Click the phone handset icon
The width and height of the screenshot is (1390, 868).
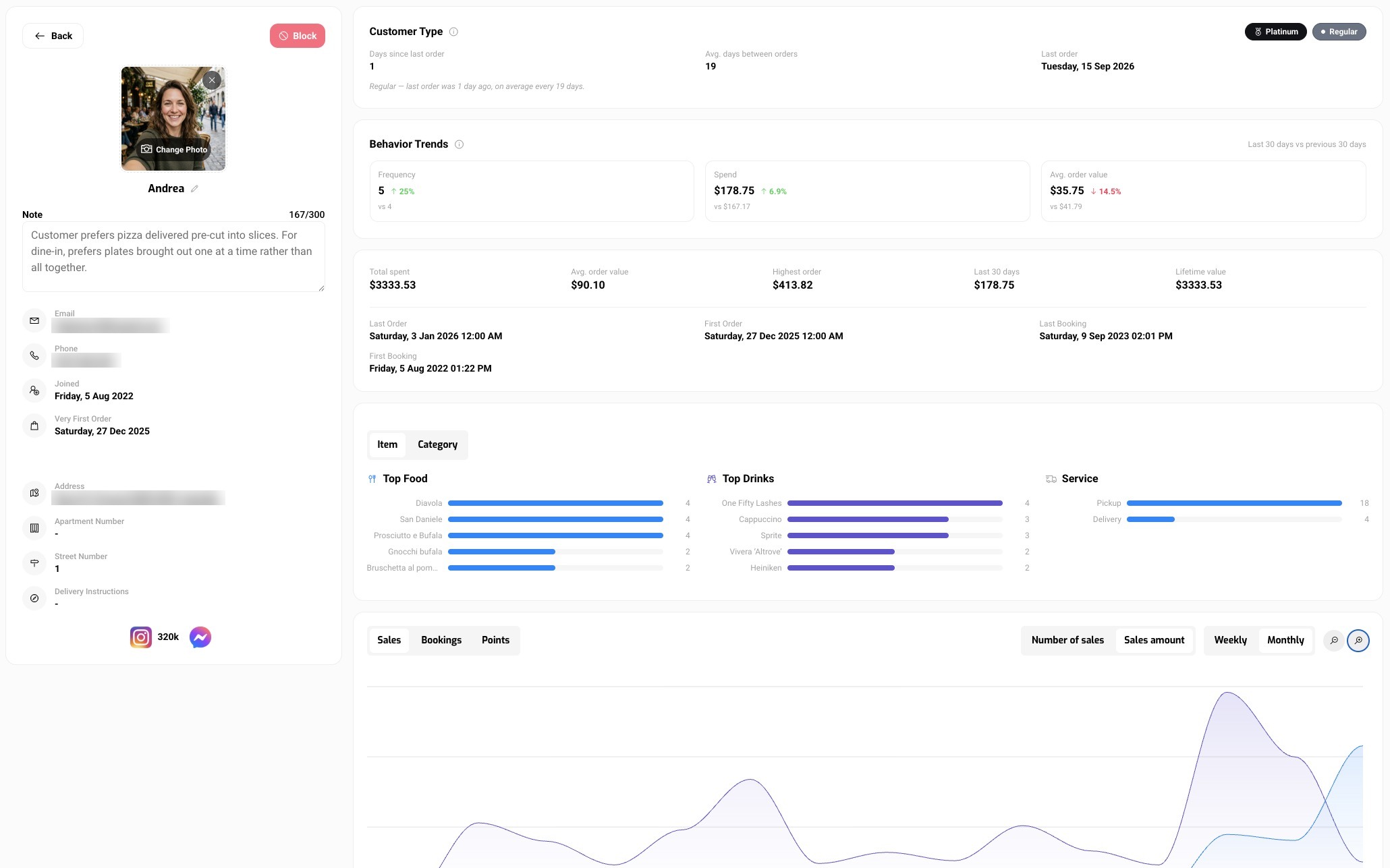click(34, 355)
